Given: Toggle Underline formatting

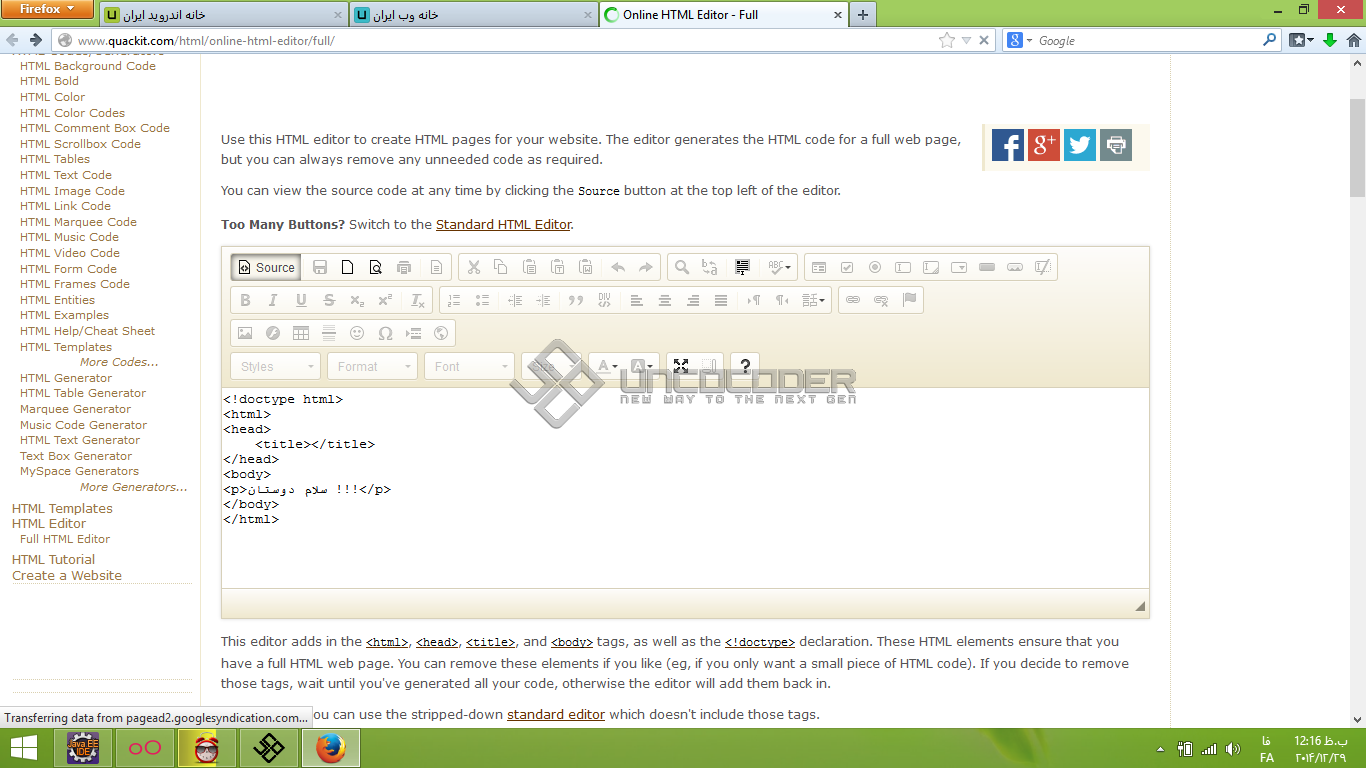Looking at the screenshot, I should coord(301,300).
